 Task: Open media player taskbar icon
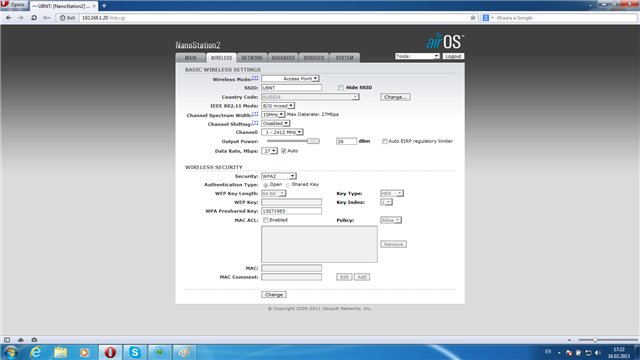point(84,352)
